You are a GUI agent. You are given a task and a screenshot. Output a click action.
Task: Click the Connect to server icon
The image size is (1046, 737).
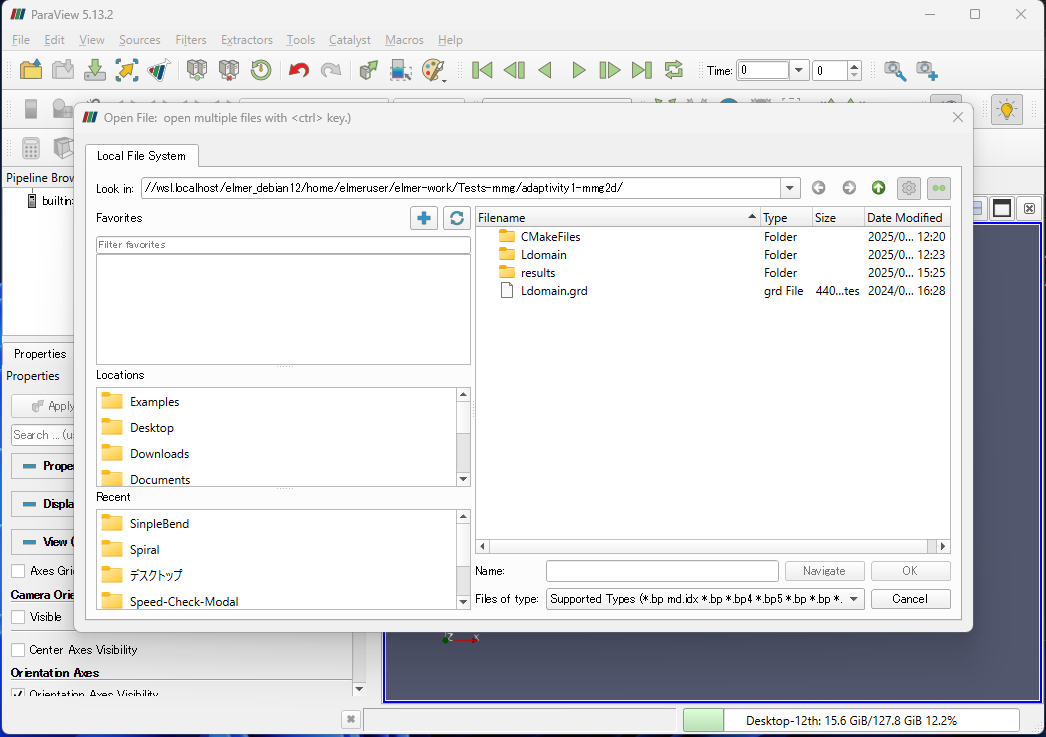pos(197,70)
